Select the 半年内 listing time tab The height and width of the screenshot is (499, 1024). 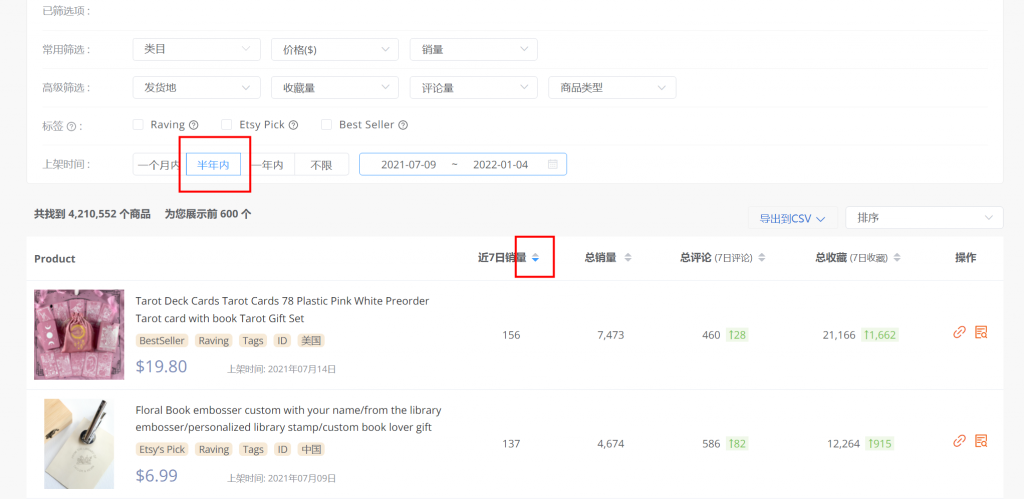tap(213, 164)
